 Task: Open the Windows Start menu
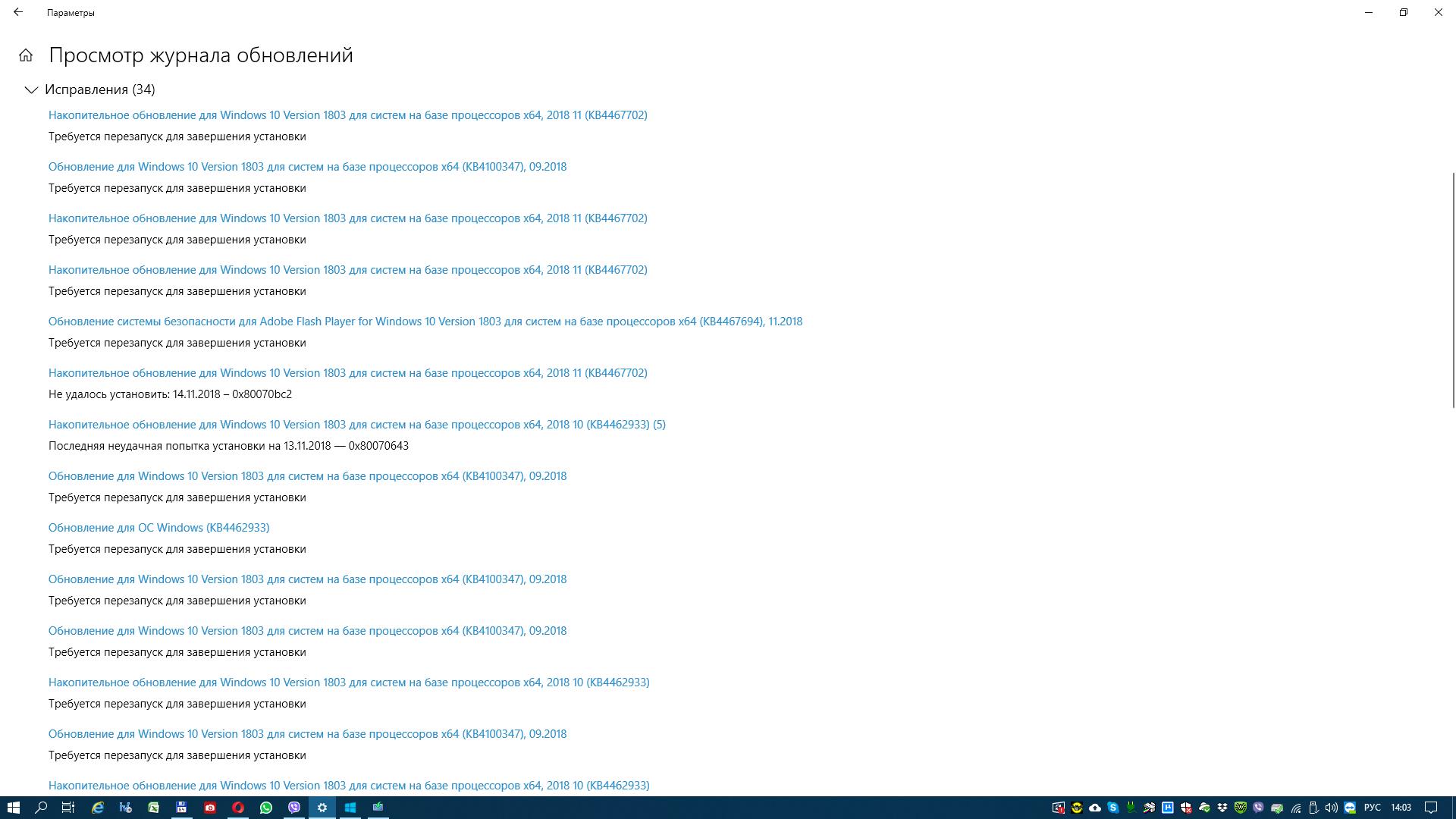14,808
